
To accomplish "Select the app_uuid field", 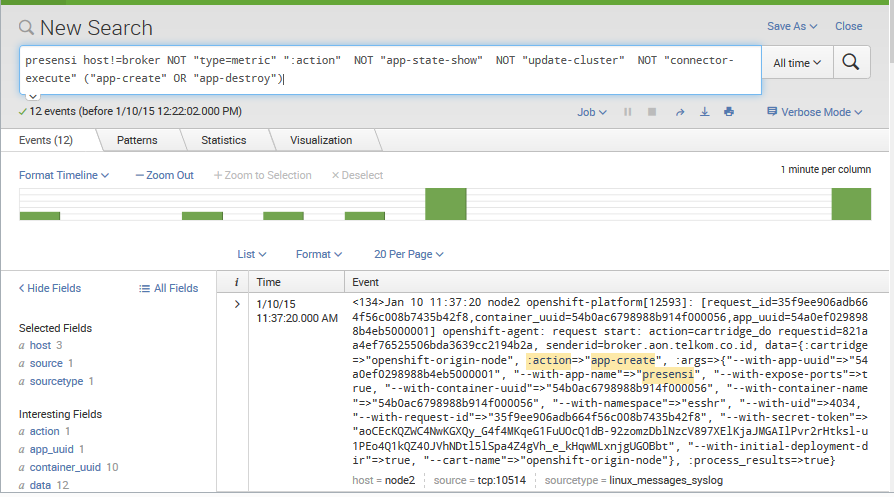I will click(x=51, y=449).
